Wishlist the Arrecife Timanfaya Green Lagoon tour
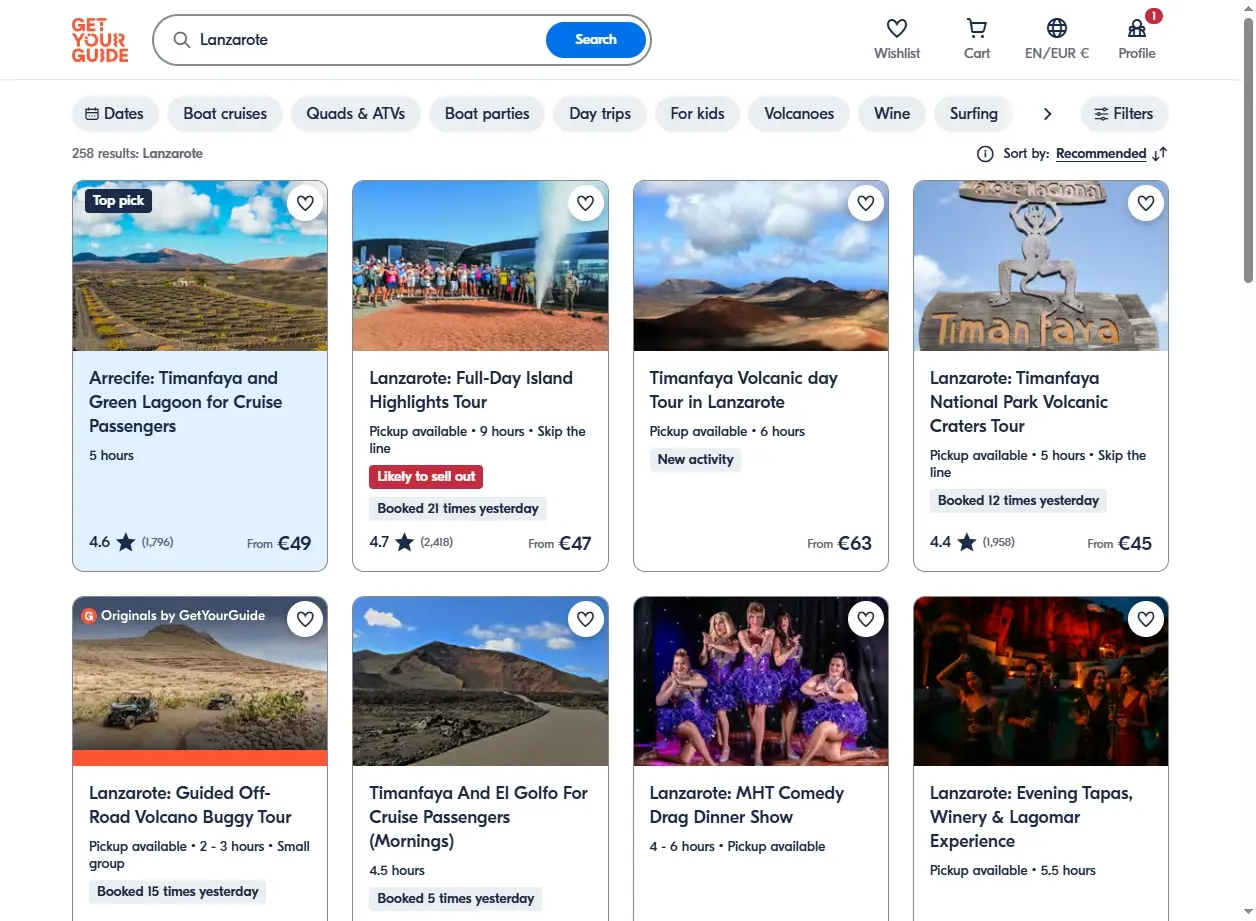 305,204
